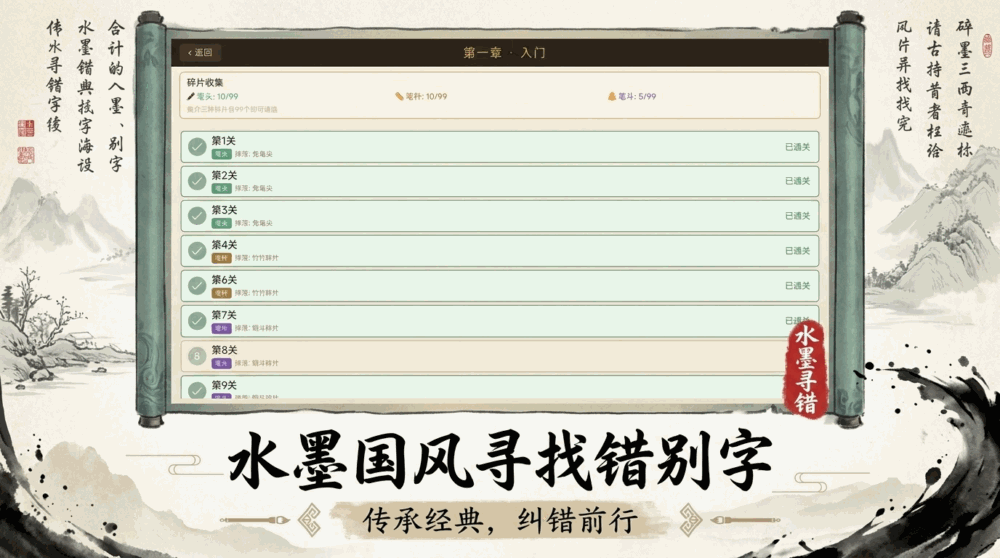Click the 已通关 status of 第6关
1000x558 pixels.
point(797,286)
